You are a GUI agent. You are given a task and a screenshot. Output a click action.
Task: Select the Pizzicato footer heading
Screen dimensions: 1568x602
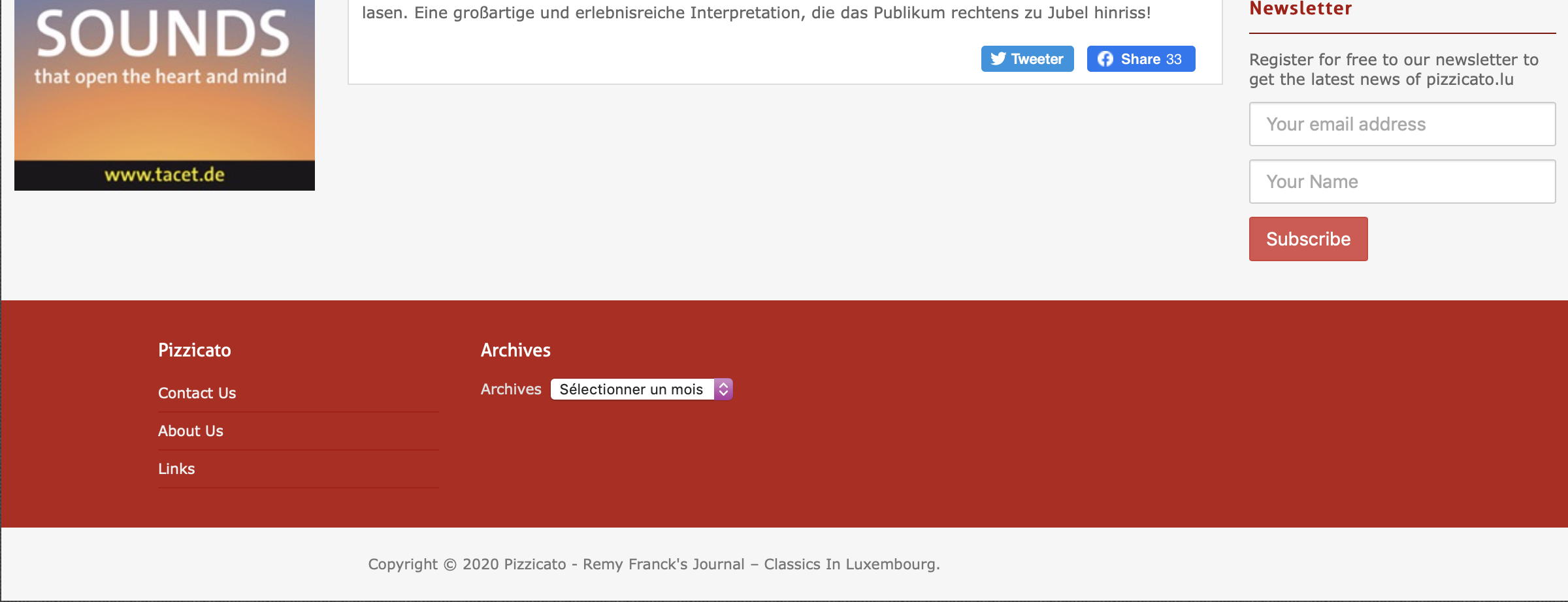point(194,351)
